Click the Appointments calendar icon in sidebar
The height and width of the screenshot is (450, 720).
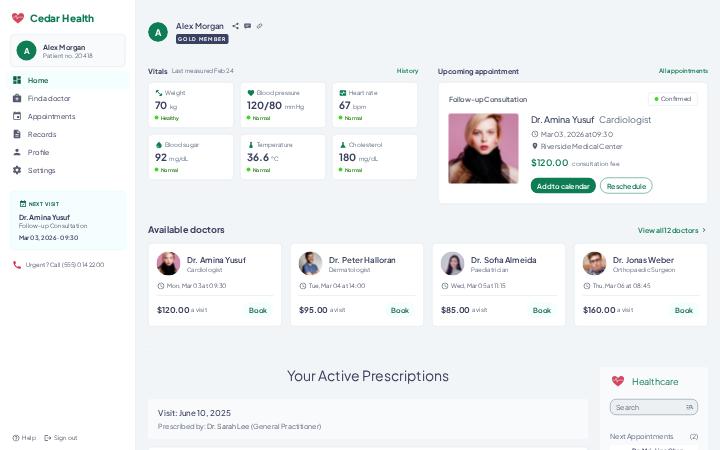click(x=17, y=116)
